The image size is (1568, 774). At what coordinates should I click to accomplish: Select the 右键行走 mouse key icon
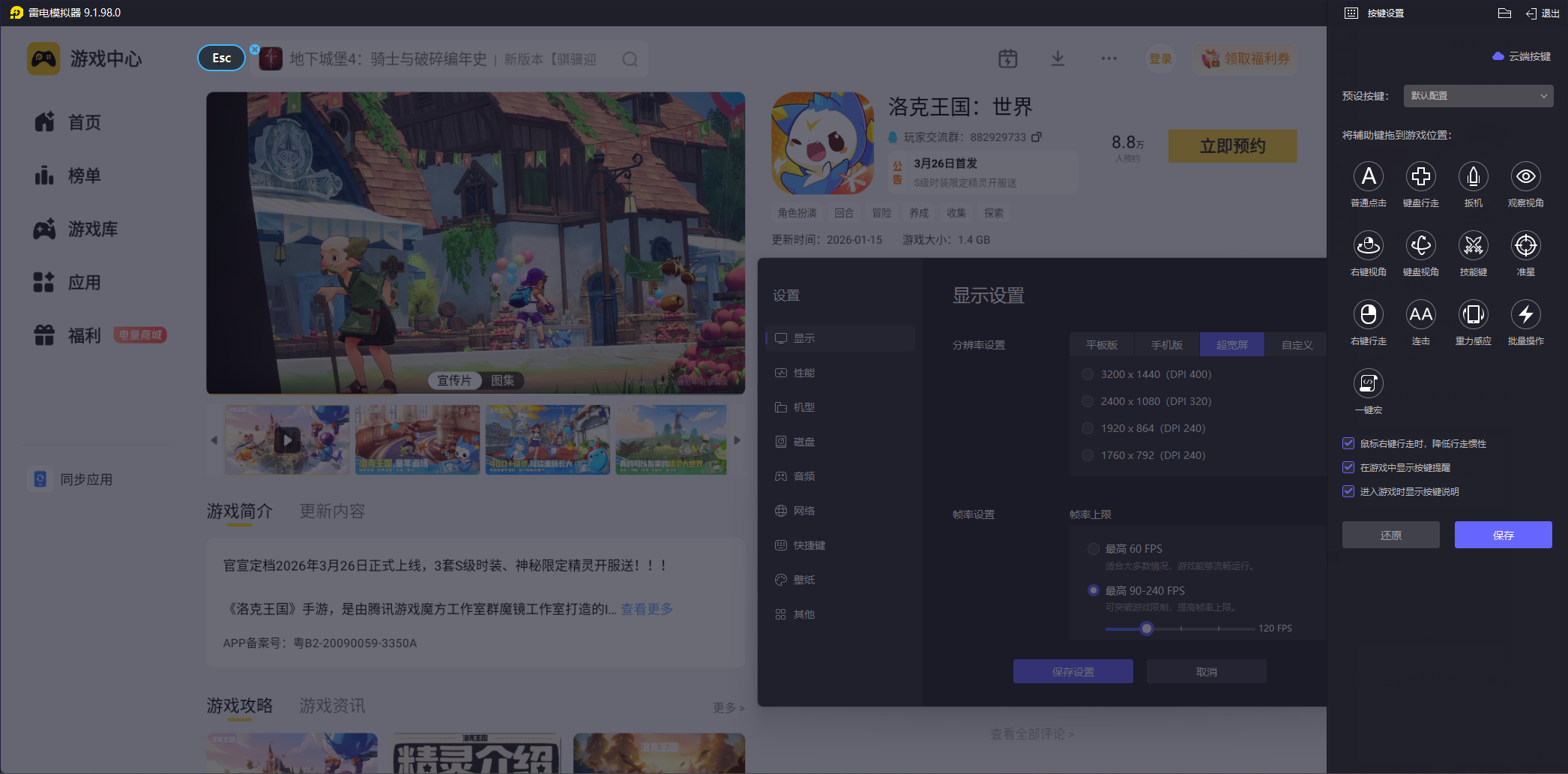pyautogui.click(x=1368, y=315)
